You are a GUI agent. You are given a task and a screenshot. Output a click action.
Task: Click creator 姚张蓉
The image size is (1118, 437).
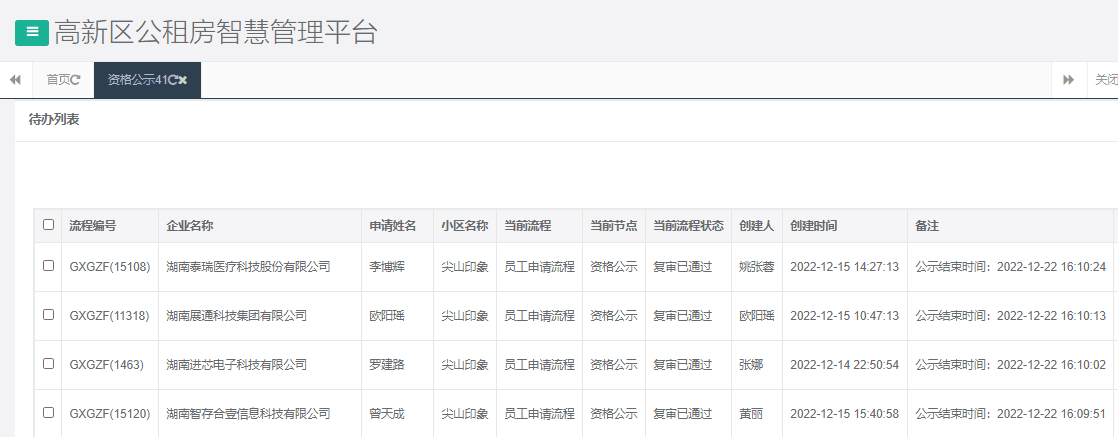(757, 267)
